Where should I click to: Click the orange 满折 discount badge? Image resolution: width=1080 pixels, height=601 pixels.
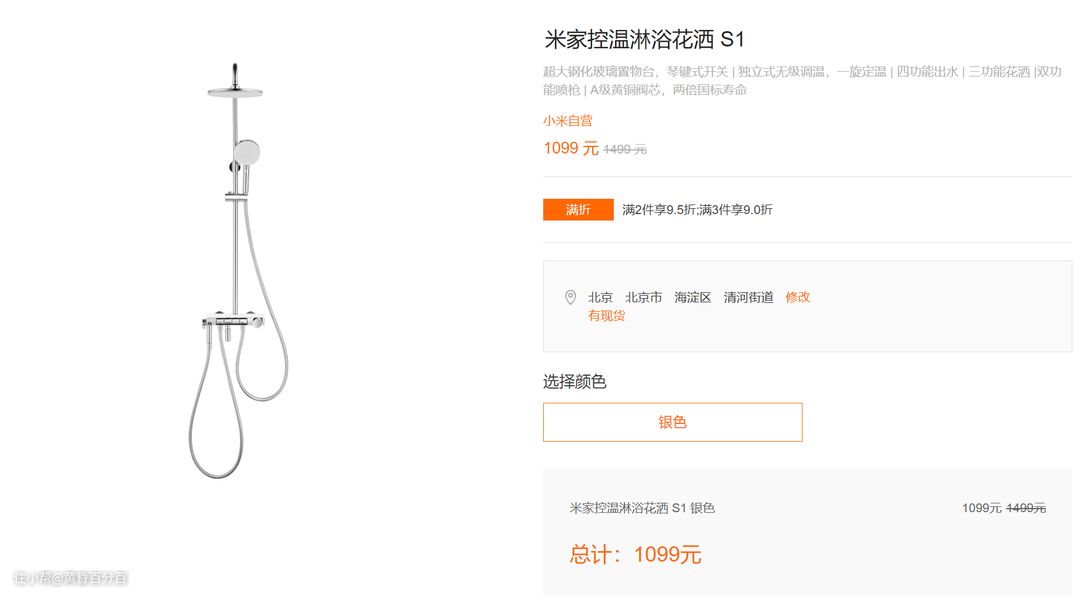tap(578, 209)
